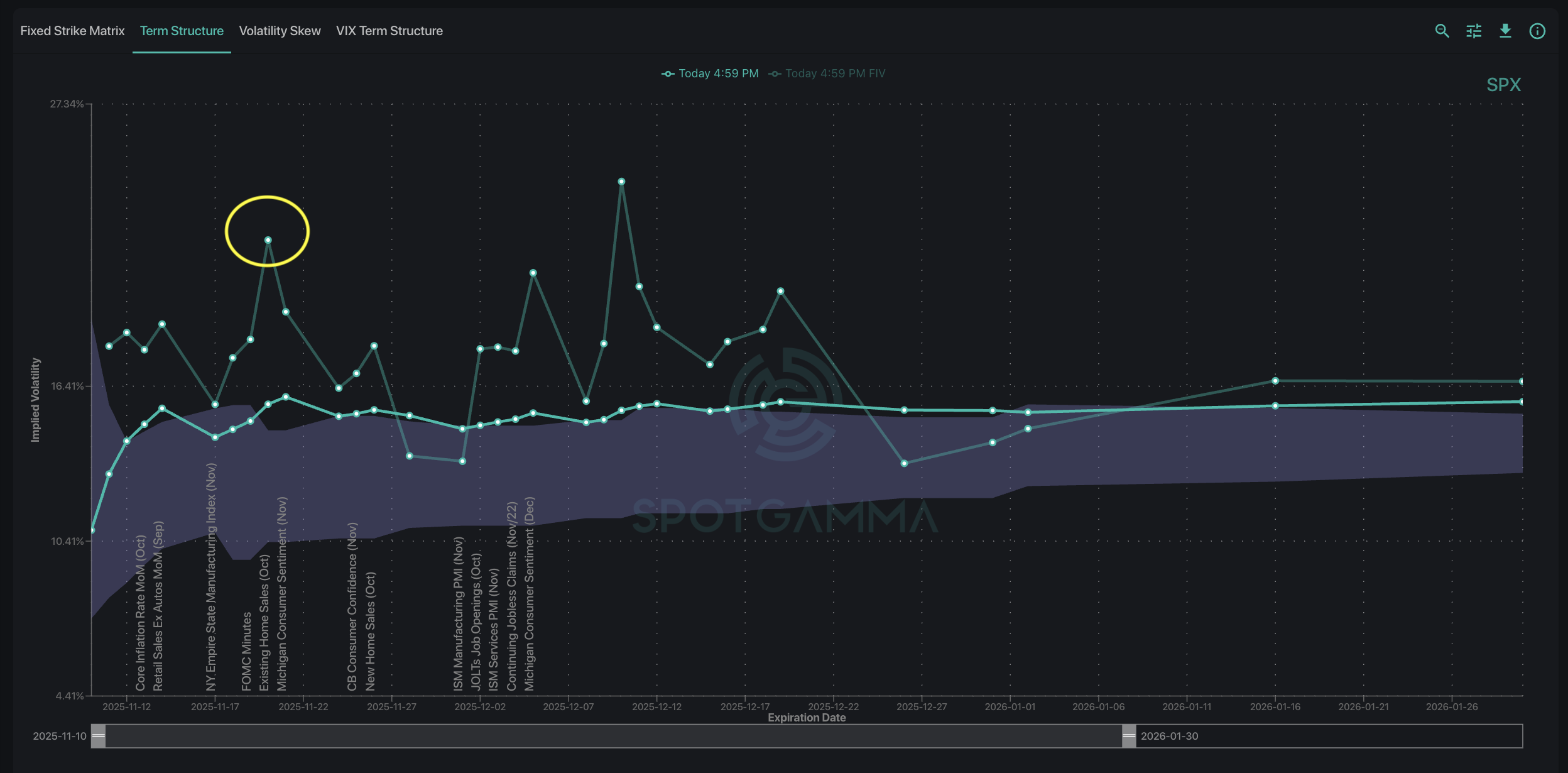Image resolution: width=1568 pixels, height=773 pixels.
Task: Toggle the Today 4:59 PM legend series
Action: [x=710, y=74]
